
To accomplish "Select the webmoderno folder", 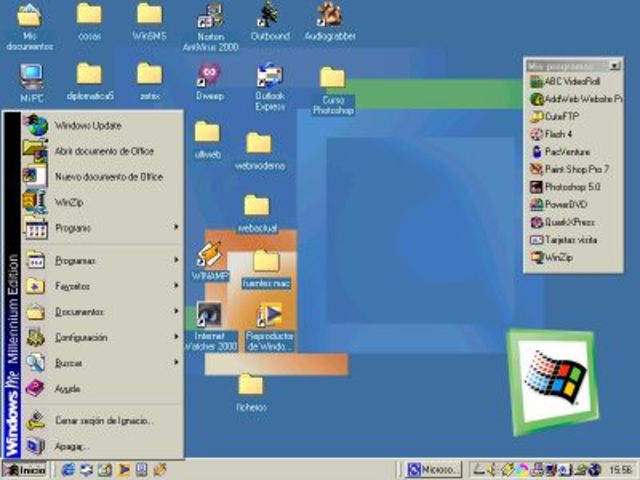I will point(260,151).
